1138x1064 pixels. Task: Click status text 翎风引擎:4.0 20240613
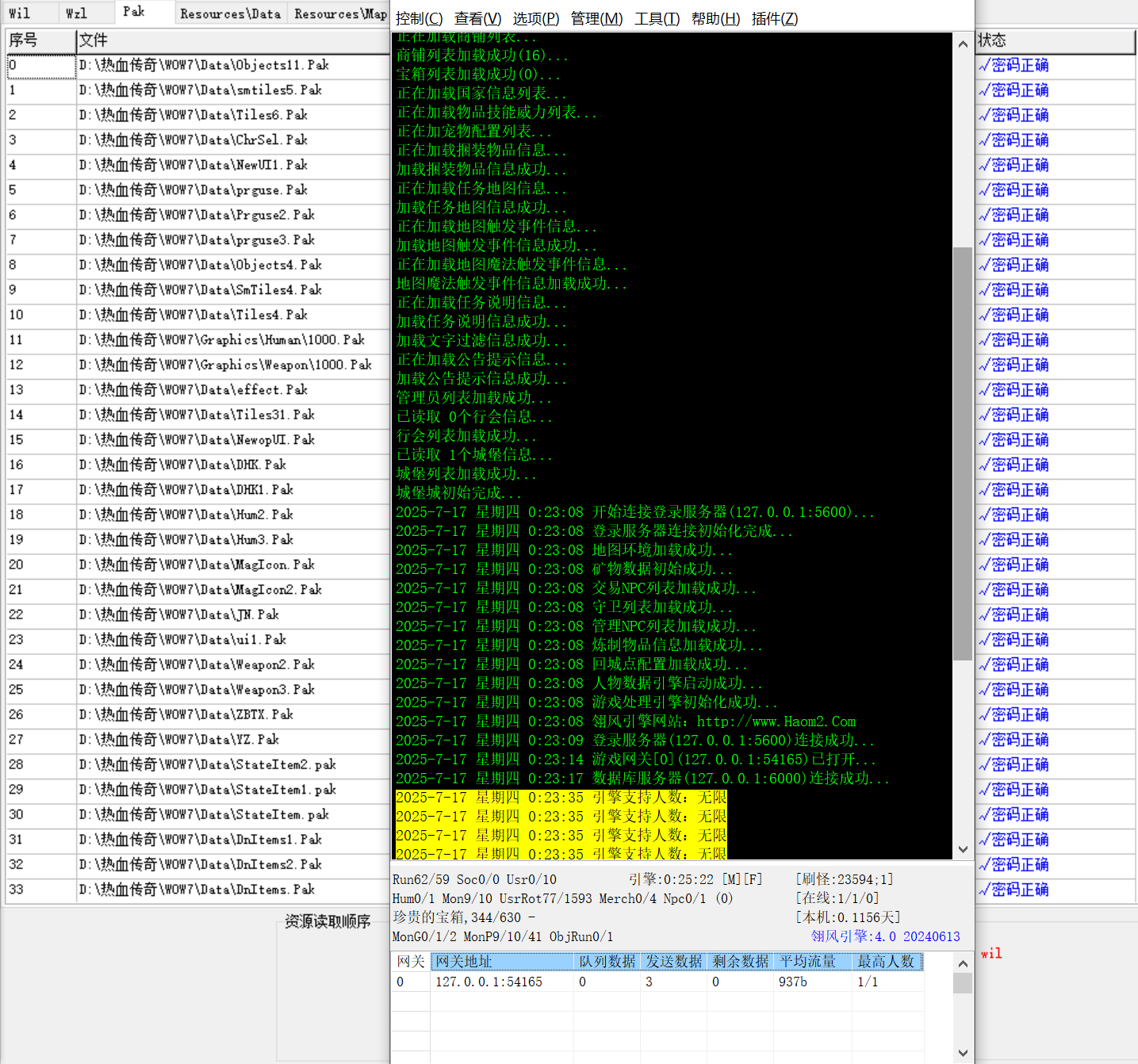(x=885, y=936)
